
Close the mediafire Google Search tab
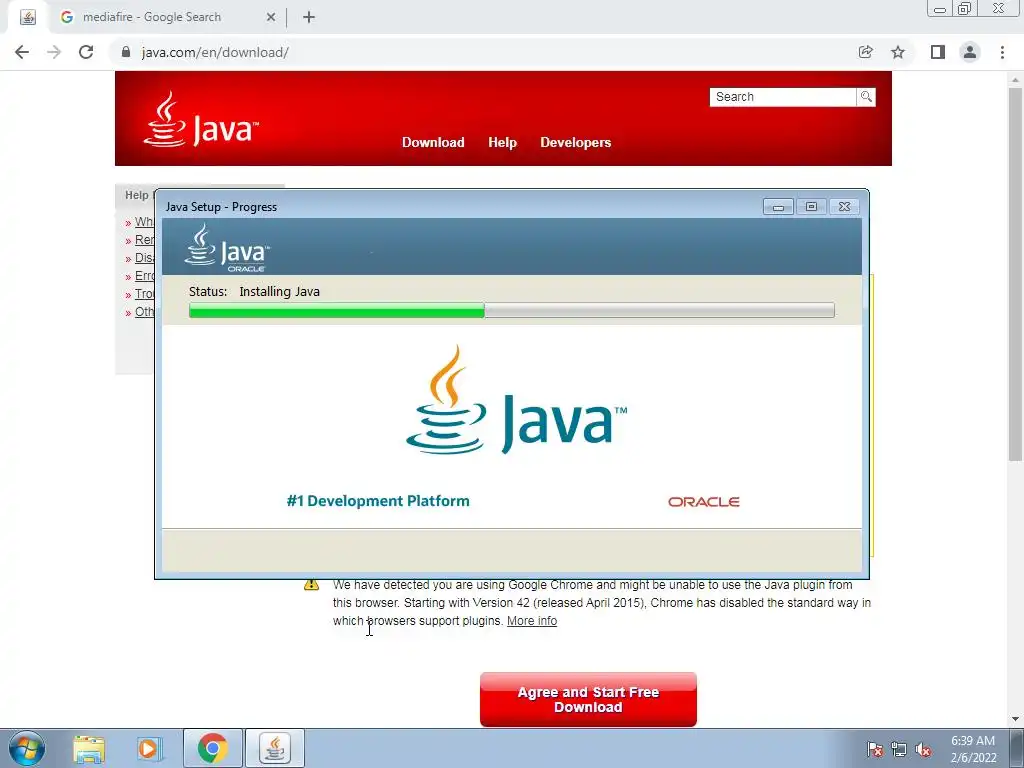pyautogui.click(x=271, y=17)
